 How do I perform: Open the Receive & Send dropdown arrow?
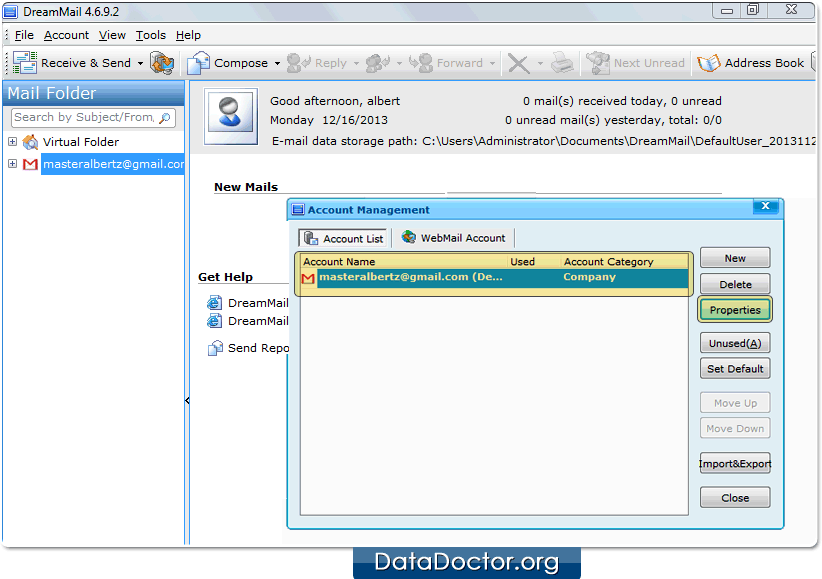tap(140, 63)
